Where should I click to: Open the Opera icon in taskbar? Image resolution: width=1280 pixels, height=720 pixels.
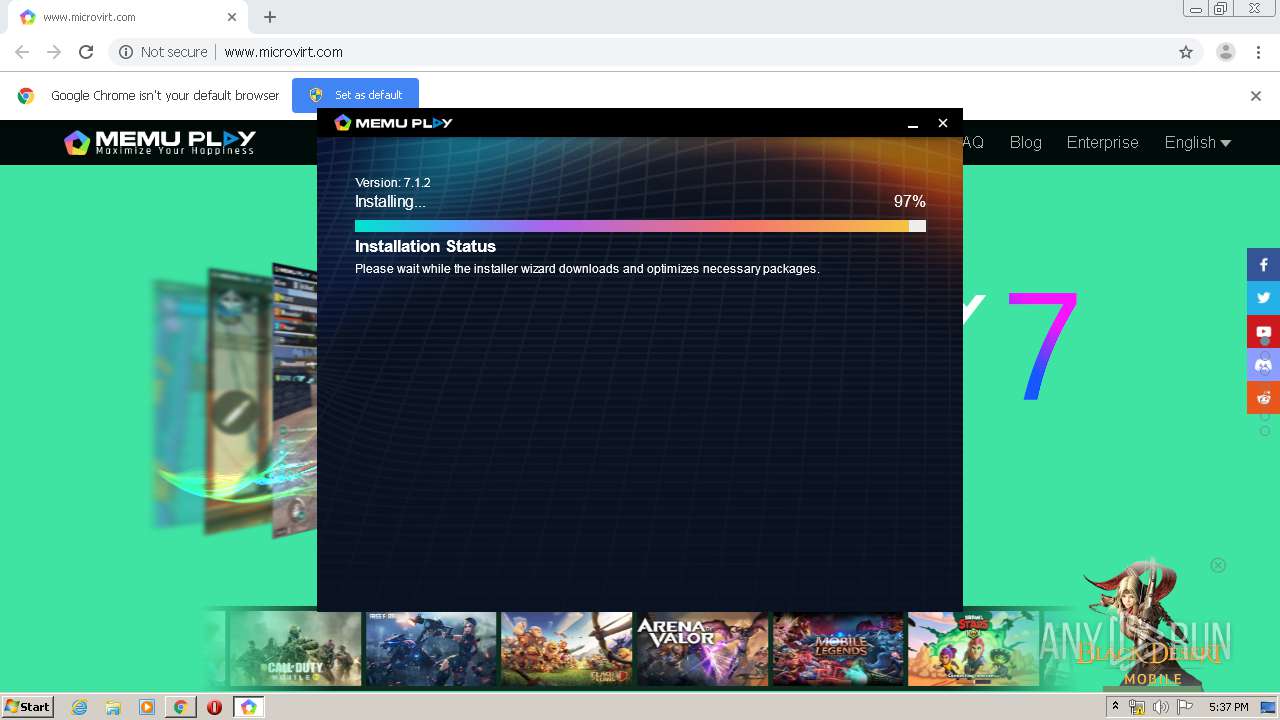click(x=214, y=707)
